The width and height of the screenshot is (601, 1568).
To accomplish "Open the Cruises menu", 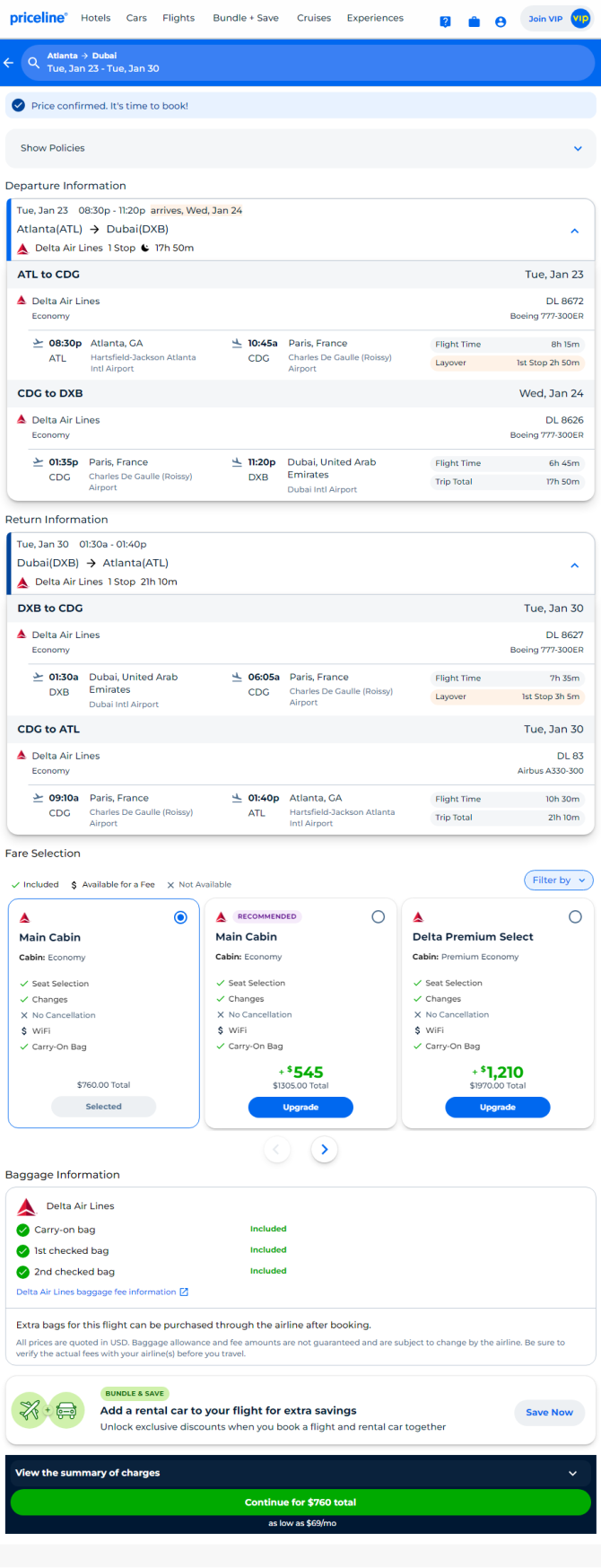I will point(314,18).
